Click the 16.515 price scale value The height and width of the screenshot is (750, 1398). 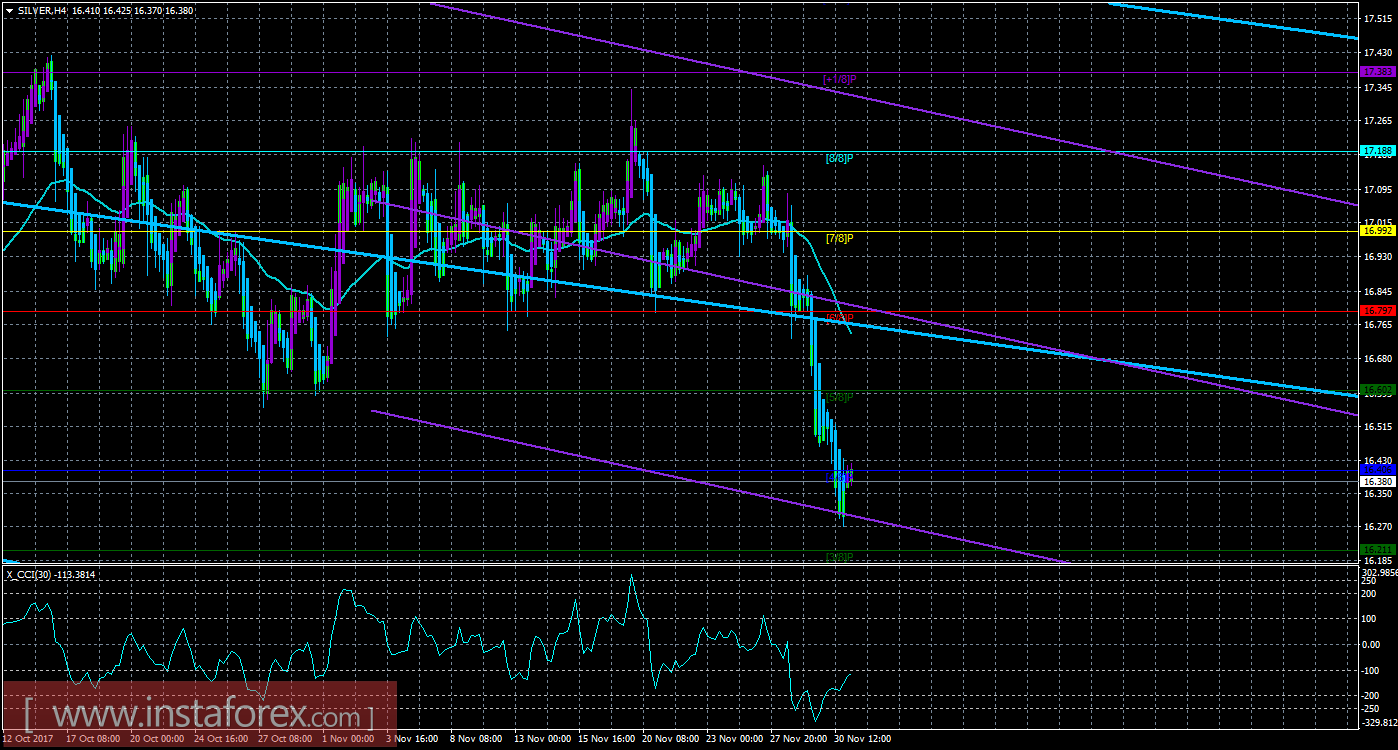click(1379, 427)
